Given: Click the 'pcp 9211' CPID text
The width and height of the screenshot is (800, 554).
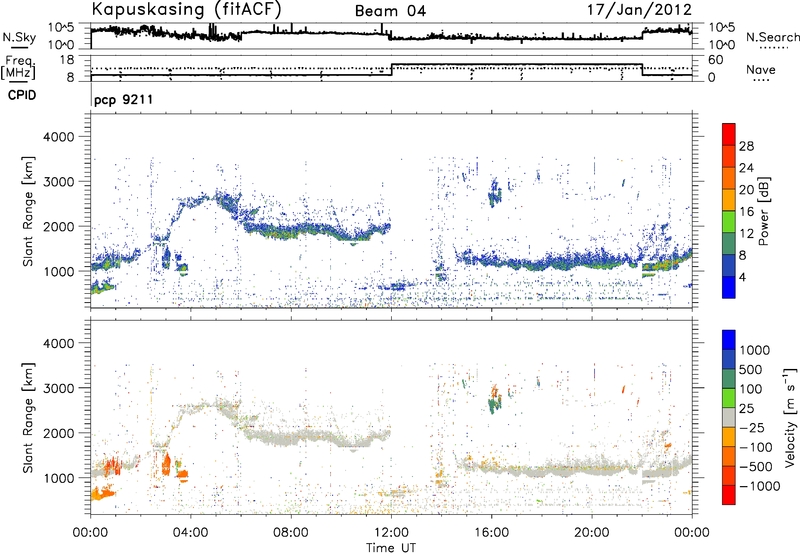Looking at the screenshot, I should [x=123, y=99].
